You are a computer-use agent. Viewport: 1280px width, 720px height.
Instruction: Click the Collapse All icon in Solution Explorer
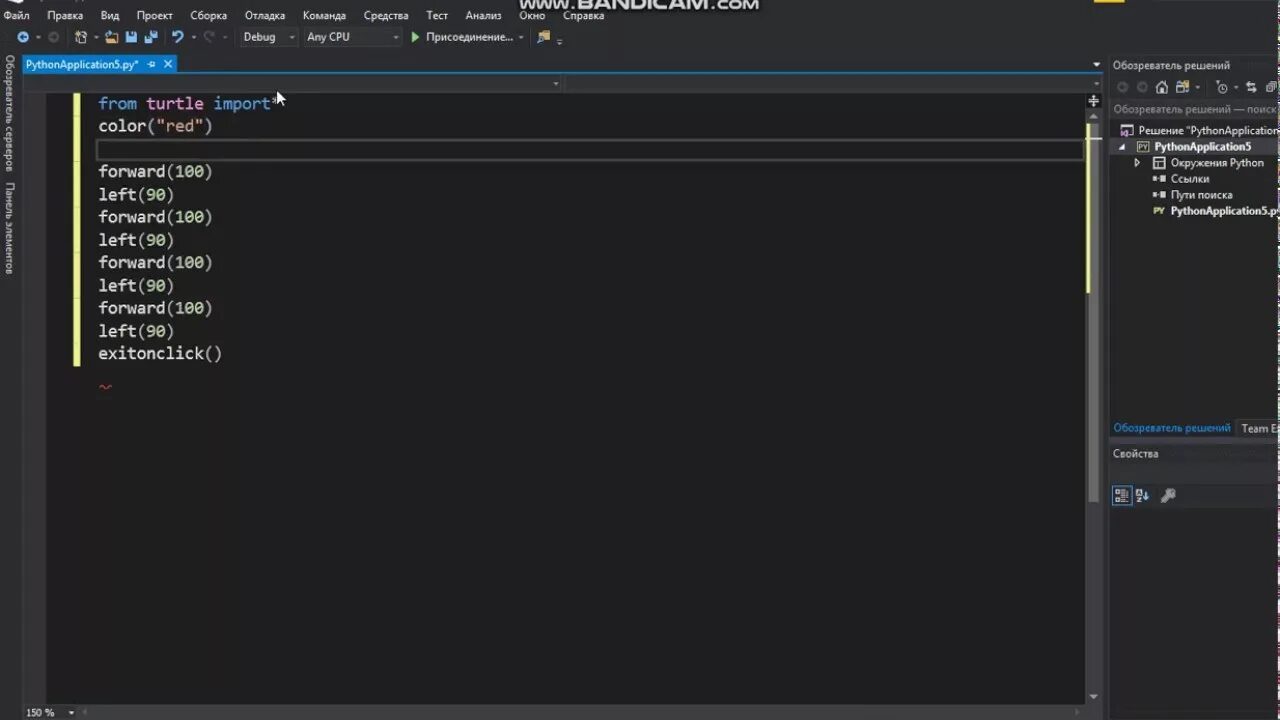[x=1270, y=87]
